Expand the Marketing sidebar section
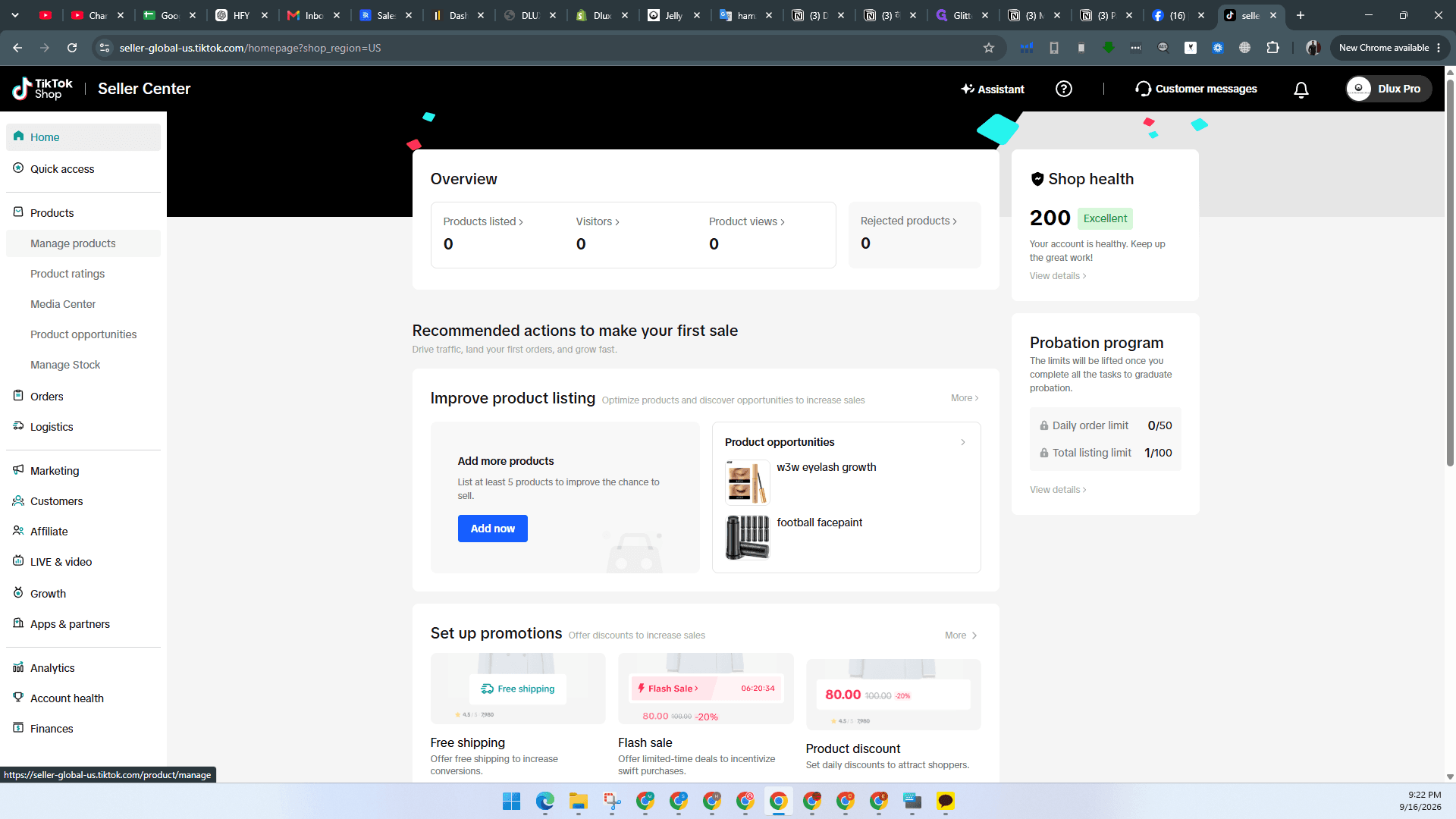The height and width of the screenshot is (819, 1456). (83, 471)
